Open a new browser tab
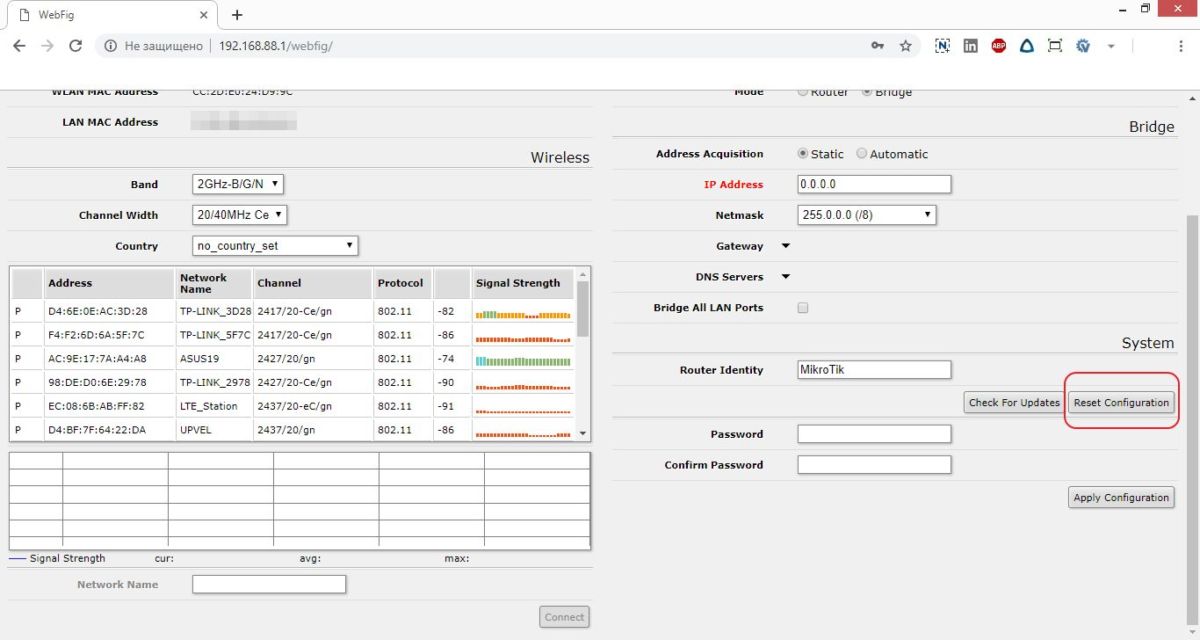 (x=237, y=15)
